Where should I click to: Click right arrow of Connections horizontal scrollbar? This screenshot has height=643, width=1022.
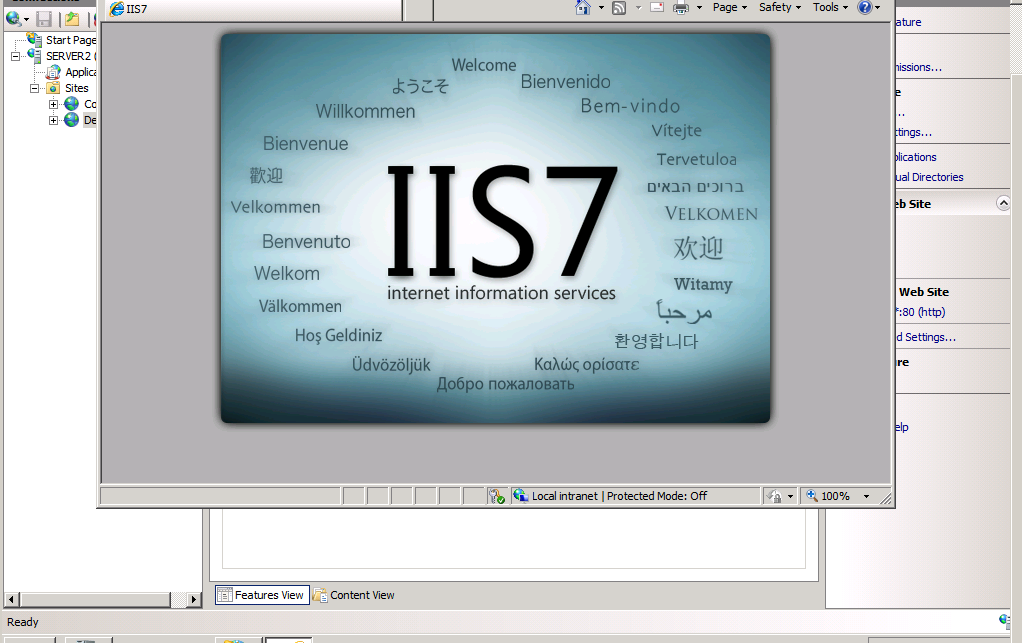click(x=194, y=599)
